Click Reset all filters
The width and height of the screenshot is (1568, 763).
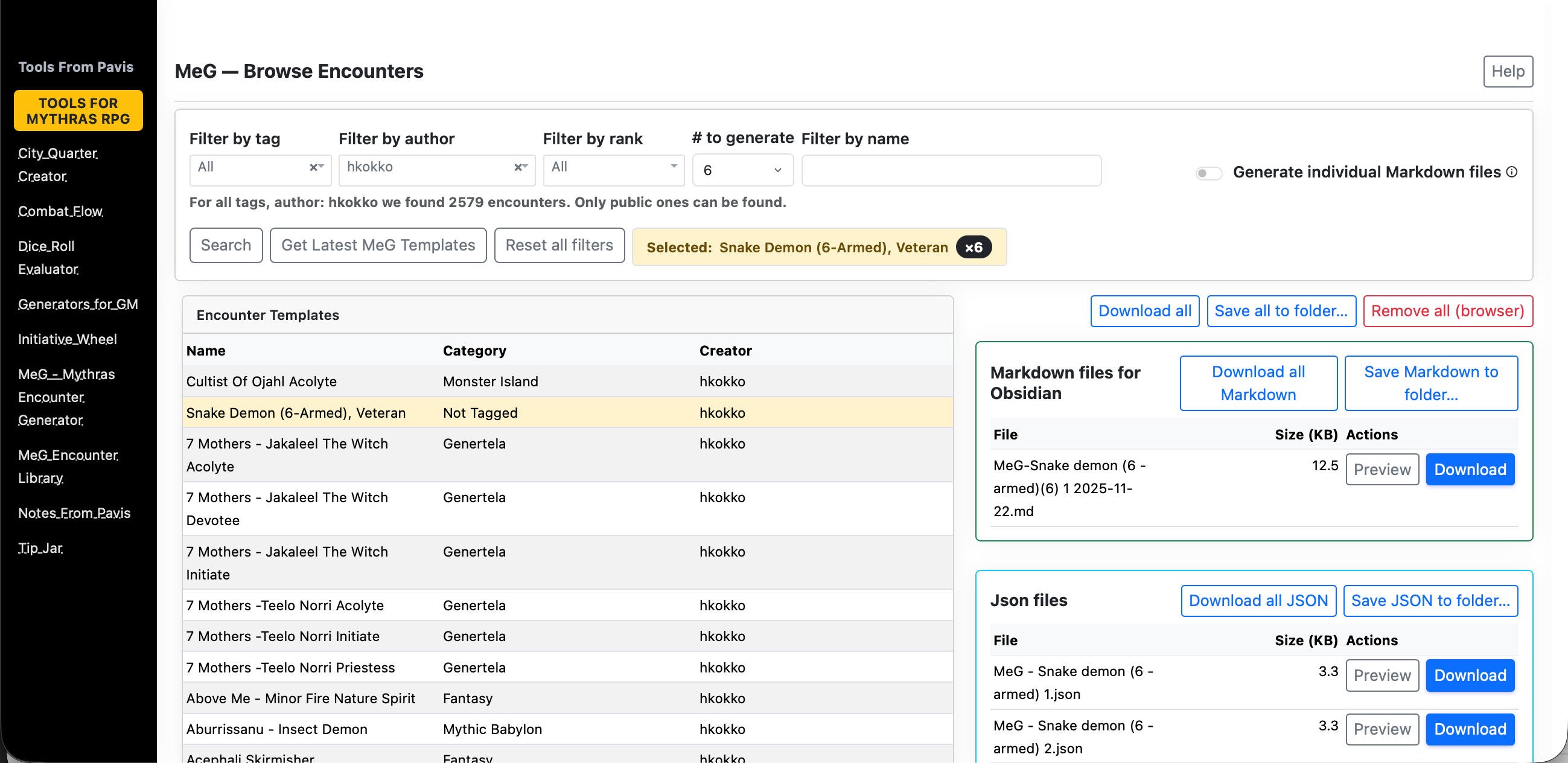click(559, 246)
